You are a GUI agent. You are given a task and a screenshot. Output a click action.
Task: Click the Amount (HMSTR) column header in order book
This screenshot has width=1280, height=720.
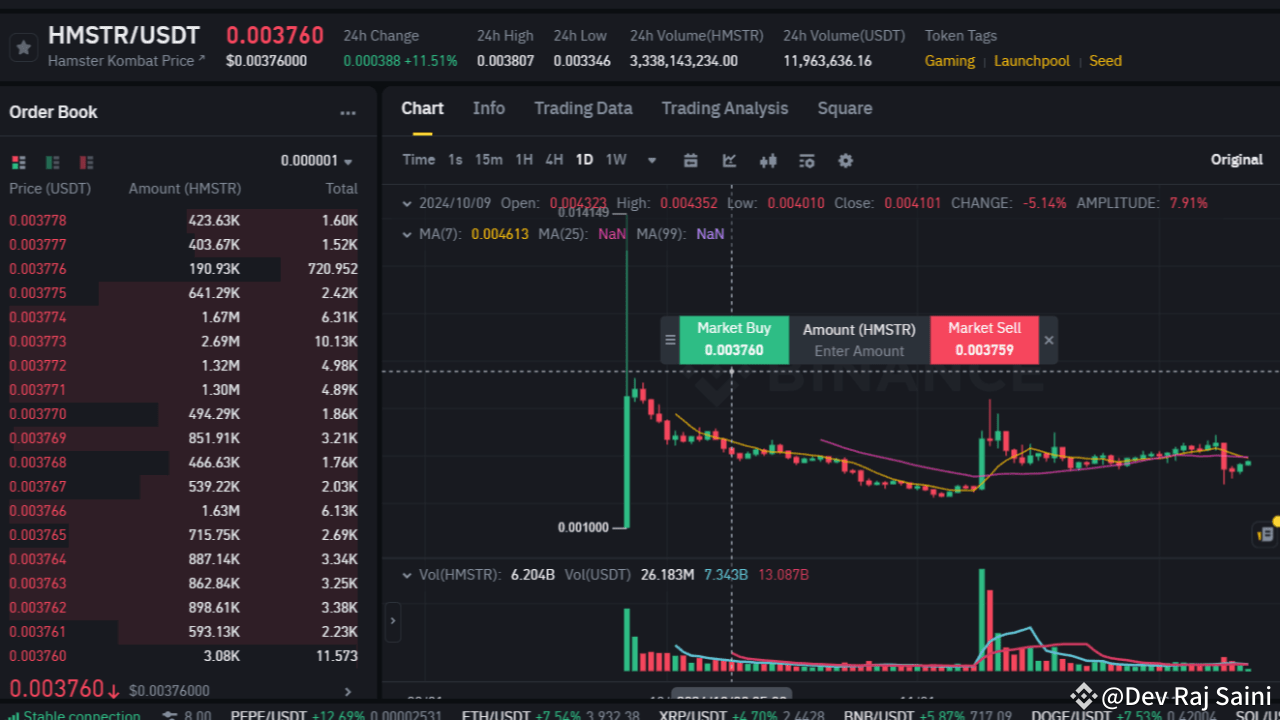(185, 188)
